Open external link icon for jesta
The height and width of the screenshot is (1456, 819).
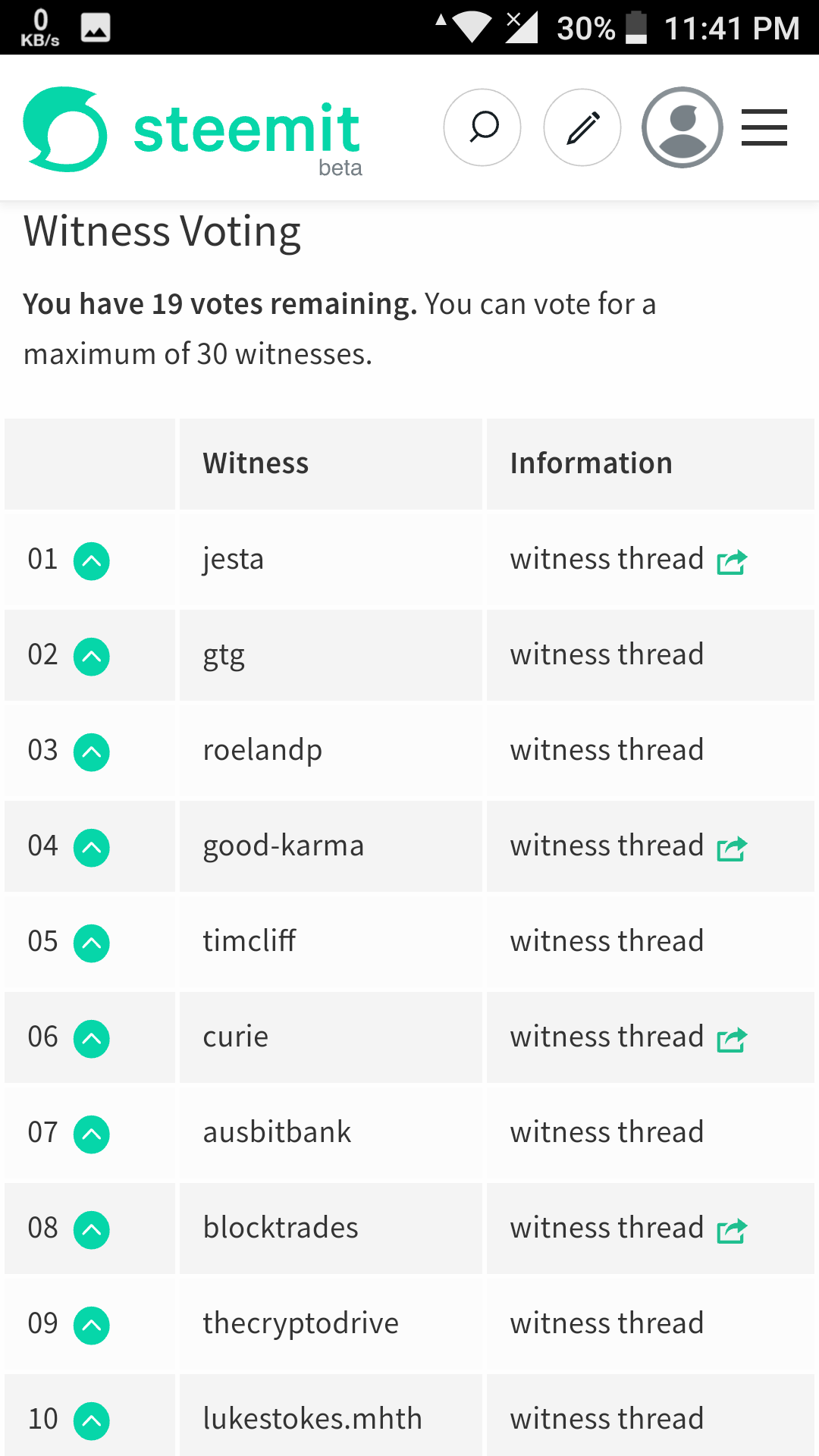(x=733, y=562)
